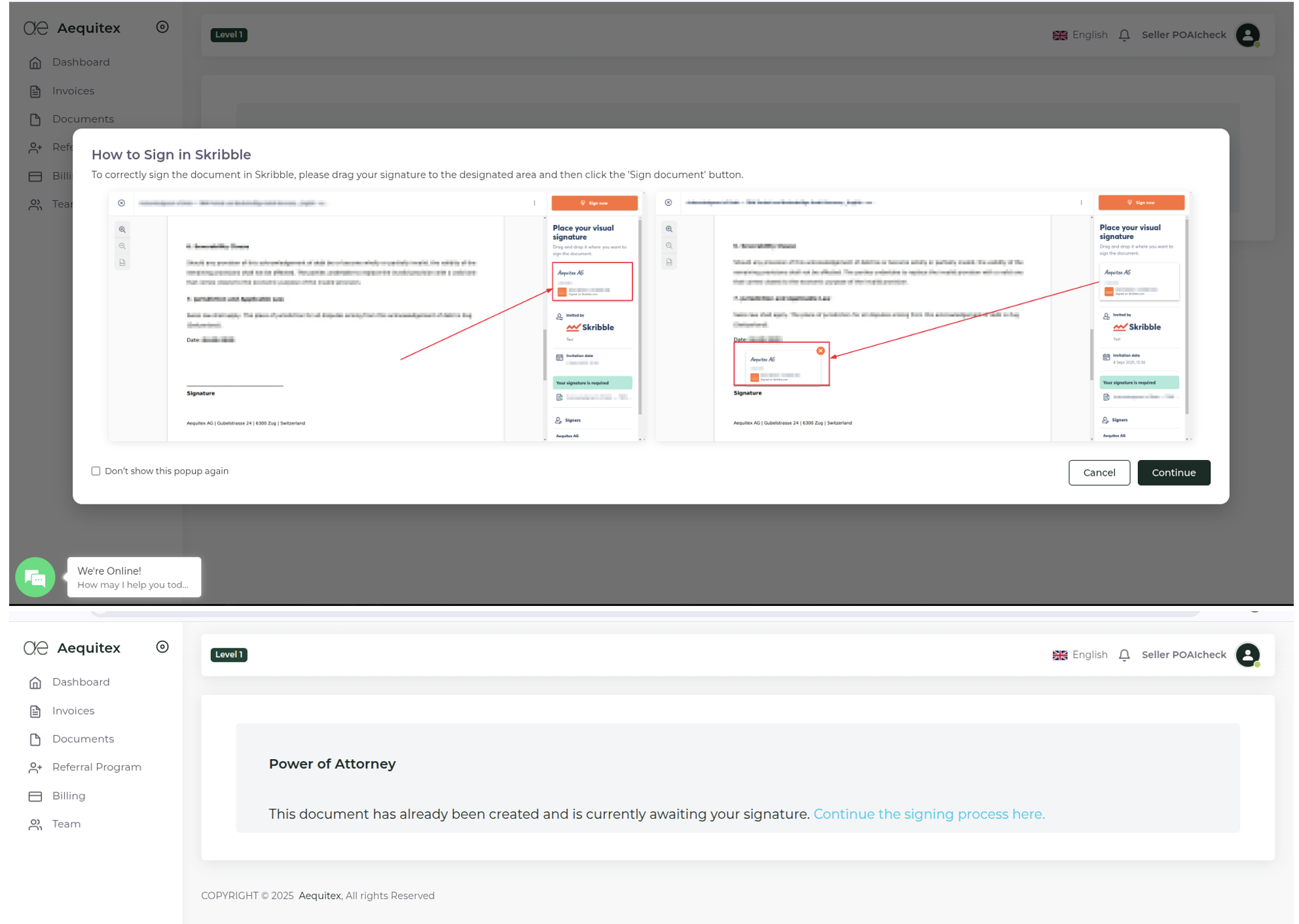Open the English language selector in the top header
This screenshot has width=1299, height=924.
[x=1080, y=35]
